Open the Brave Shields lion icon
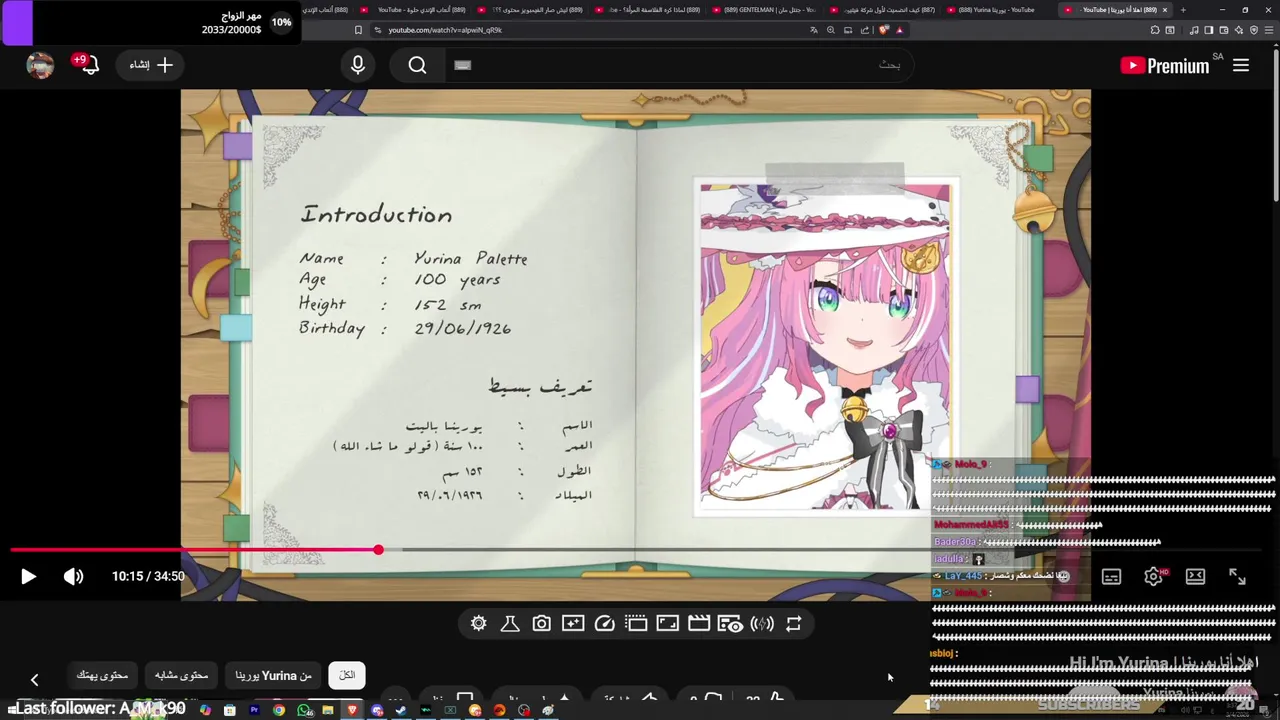The width and height of the screenshot is (1280, 720). 883,30
